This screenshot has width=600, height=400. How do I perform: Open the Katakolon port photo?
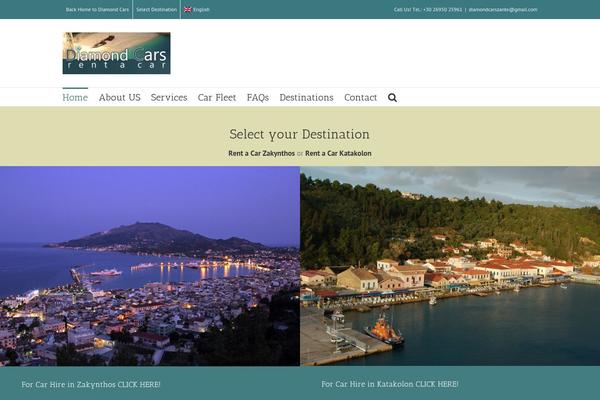(450, 266)
